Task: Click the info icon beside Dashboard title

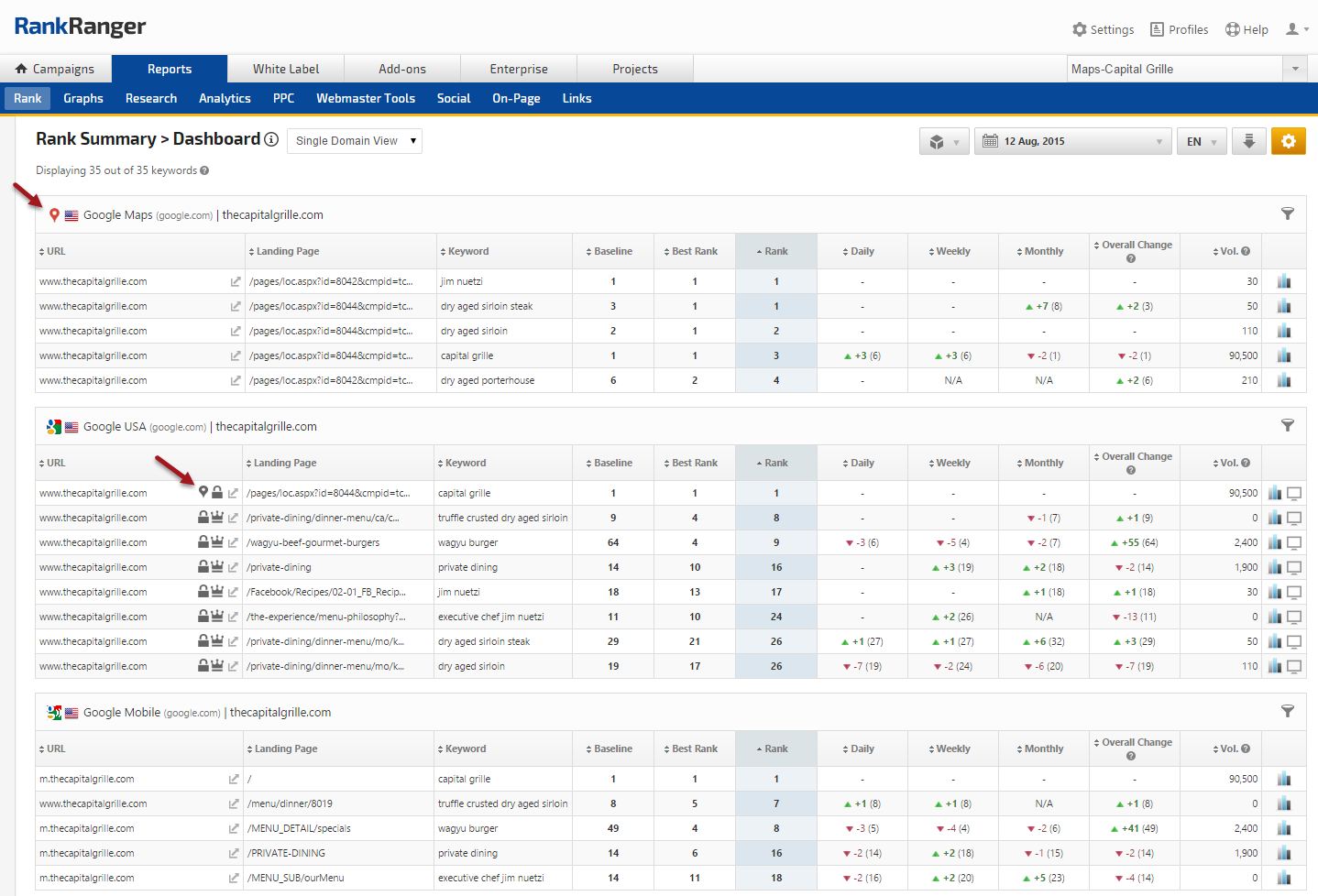Action: pos(271,139)
